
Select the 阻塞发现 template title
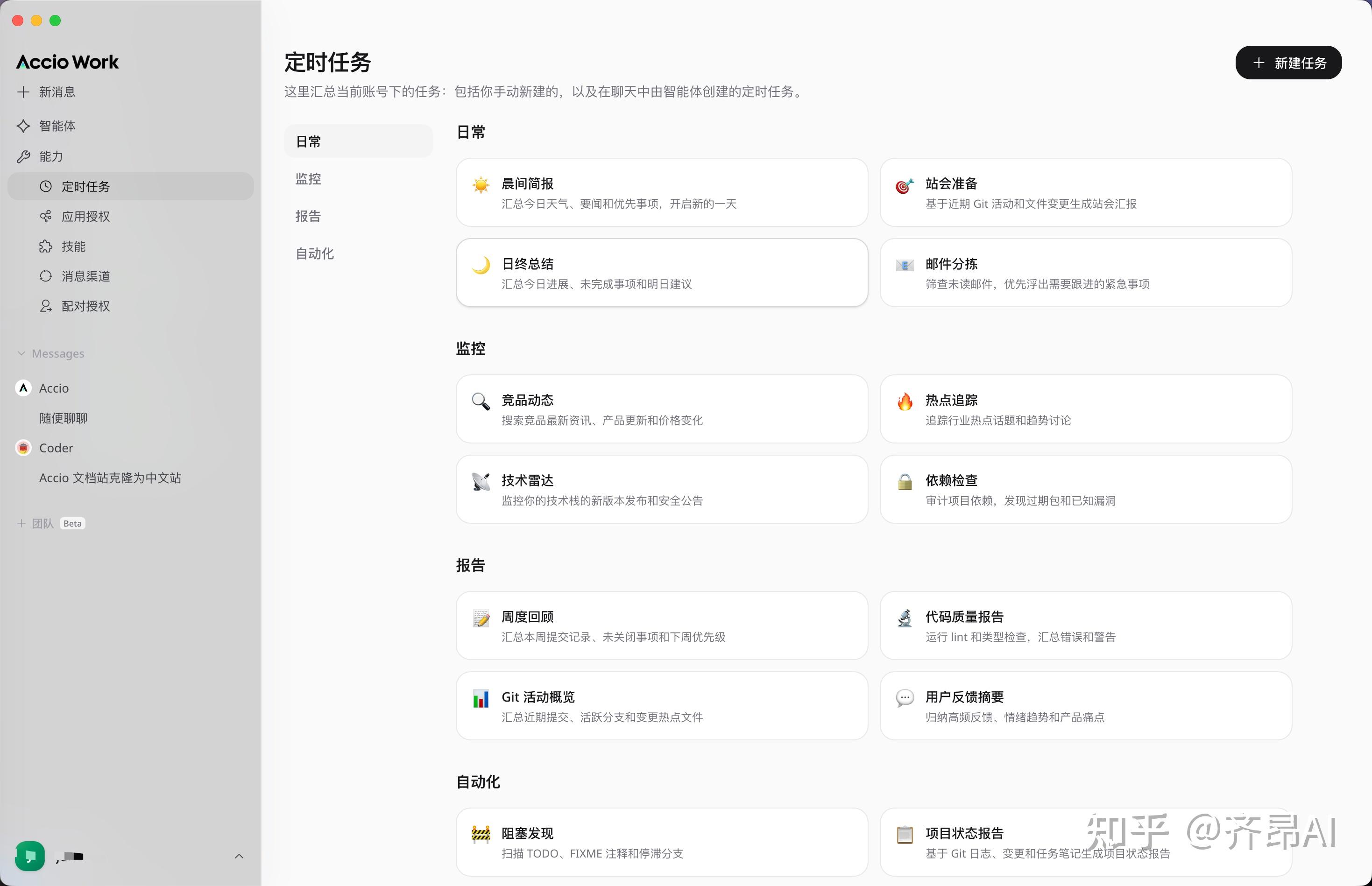pyautogui.click(x=527, y=833)
